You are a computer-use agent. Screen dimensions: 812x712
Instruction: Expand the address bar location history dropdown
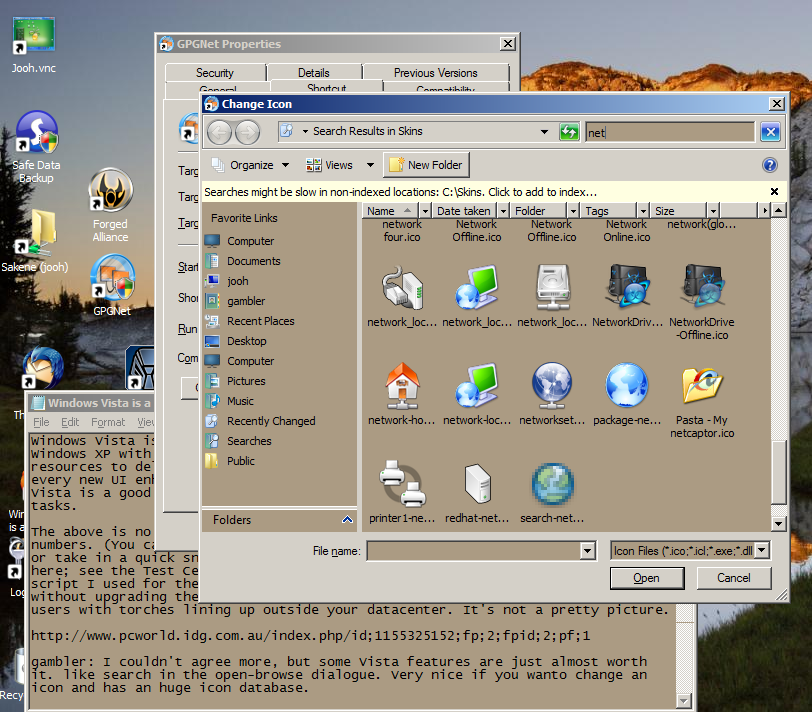pos(544,132)
